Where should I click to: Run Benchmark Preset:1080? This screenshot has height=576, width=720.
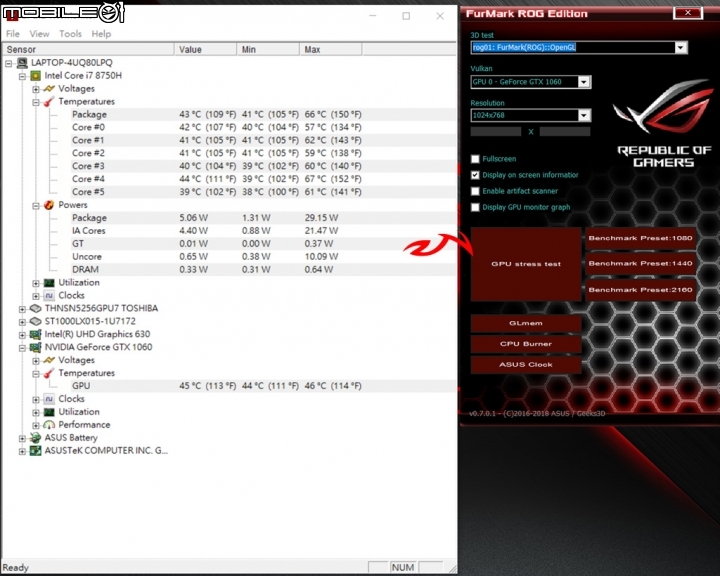pyautogui.click(x=640, y=238)
